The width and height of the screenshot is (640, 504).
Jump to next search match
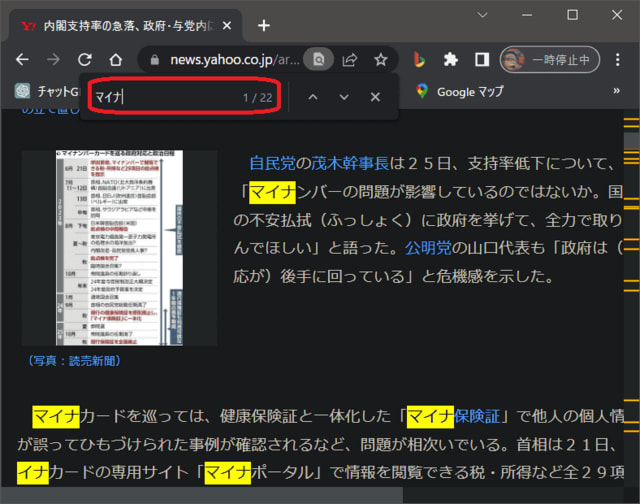click(x=344, y=97)
